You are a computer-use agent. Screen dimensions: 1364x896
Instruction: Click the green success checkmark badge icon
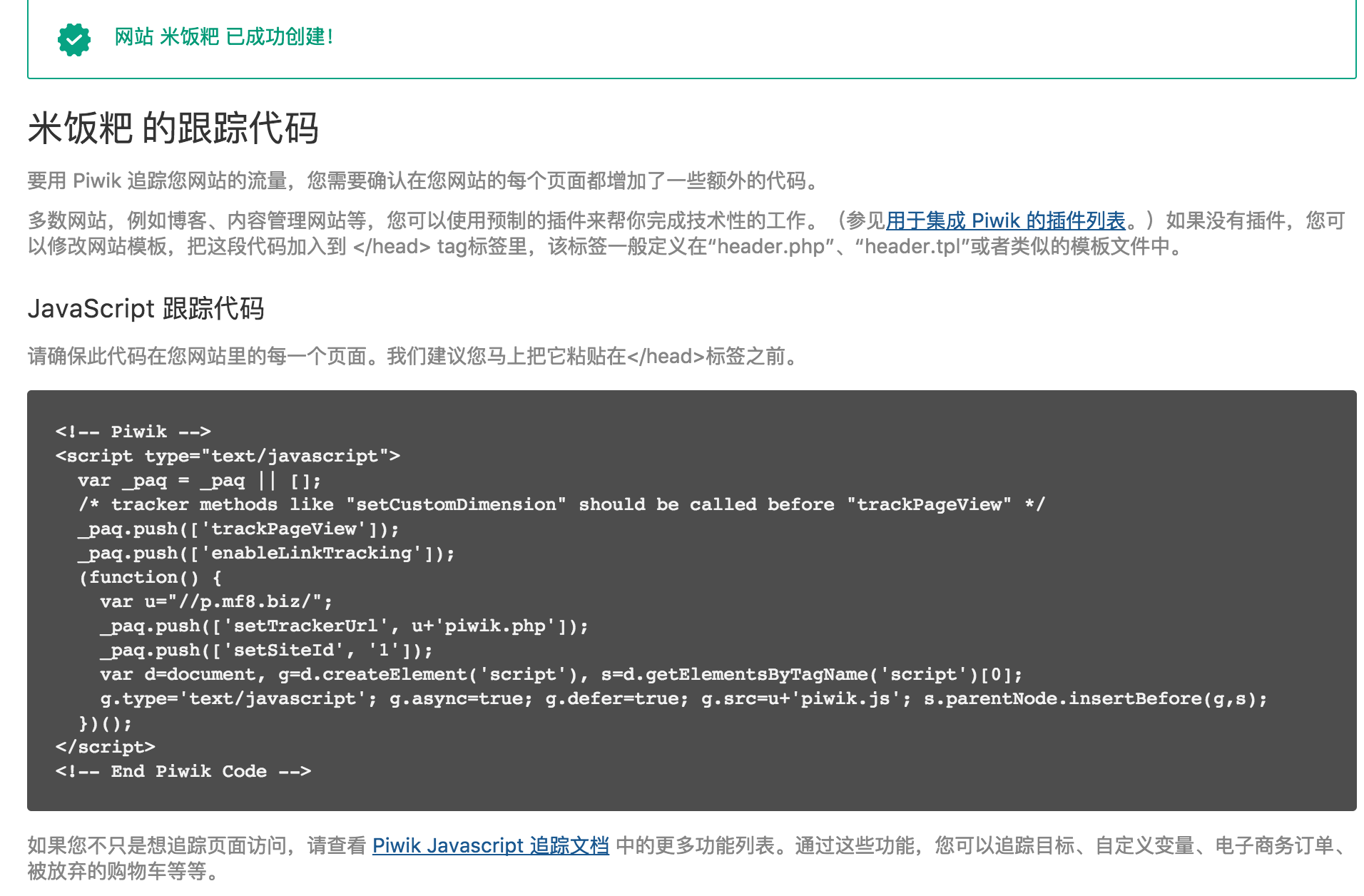click(74, 39)
